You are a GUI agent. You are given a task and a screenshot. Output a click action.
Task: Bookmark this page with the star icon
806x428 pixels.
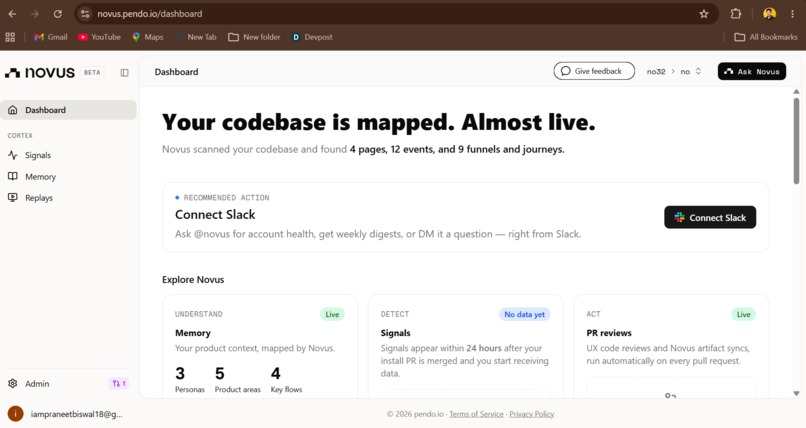(x=704, y=14)
